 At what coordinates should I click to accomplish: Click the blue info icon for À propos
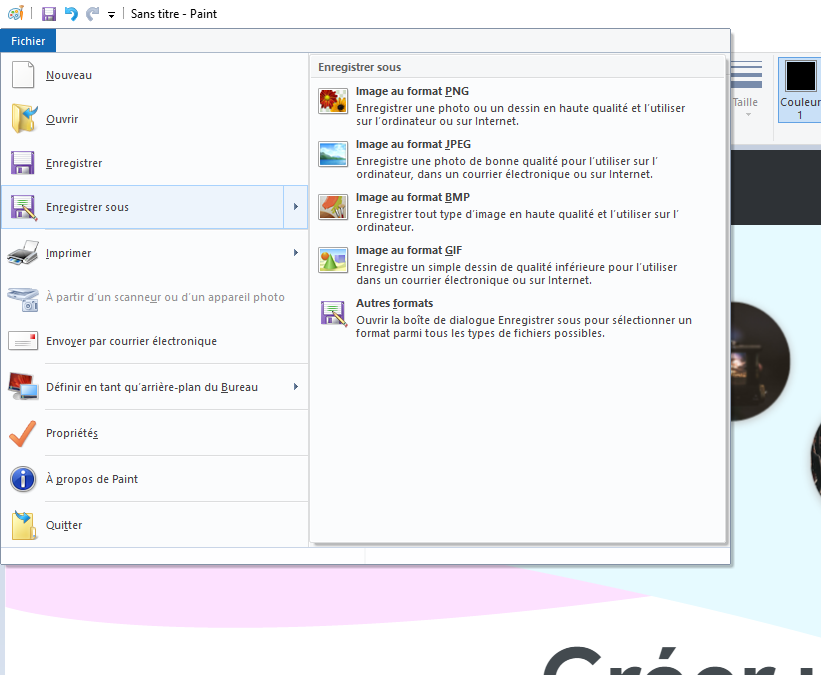pos(23,479)
